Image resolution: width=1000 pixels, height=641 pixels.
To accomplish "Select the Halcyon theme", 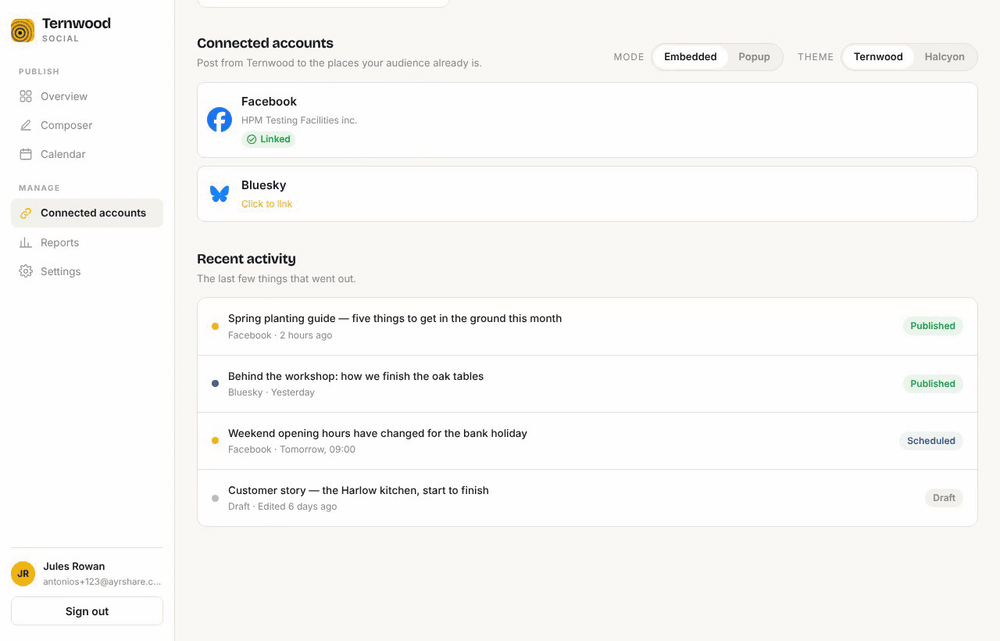I will tap(945, 57).
